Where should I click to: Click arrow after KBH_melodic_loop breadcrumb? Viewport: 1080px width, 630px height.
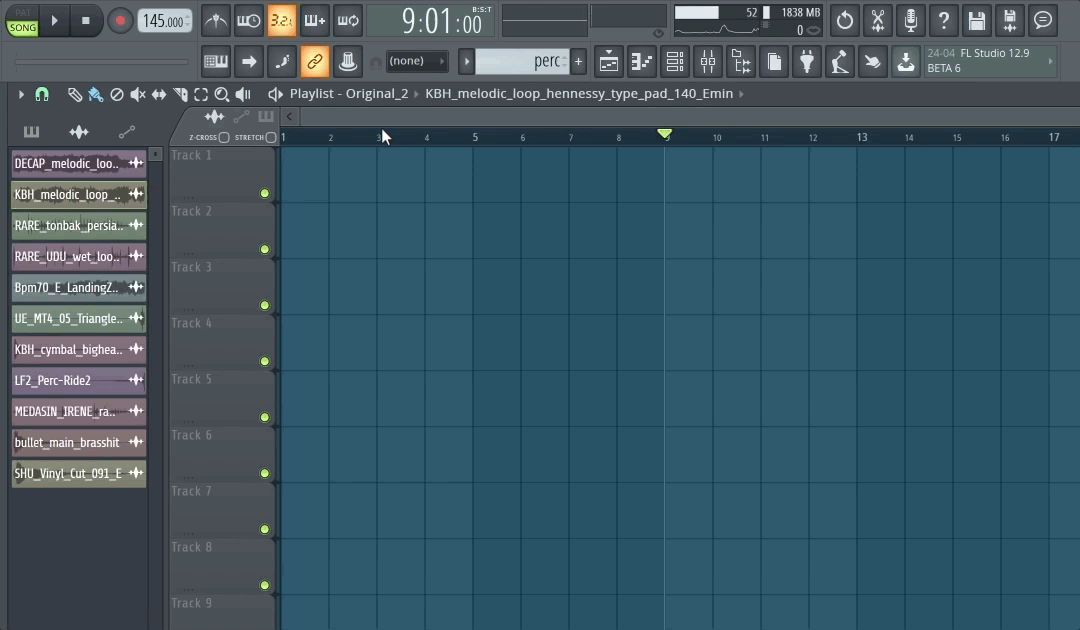click(x=741, y=94)
